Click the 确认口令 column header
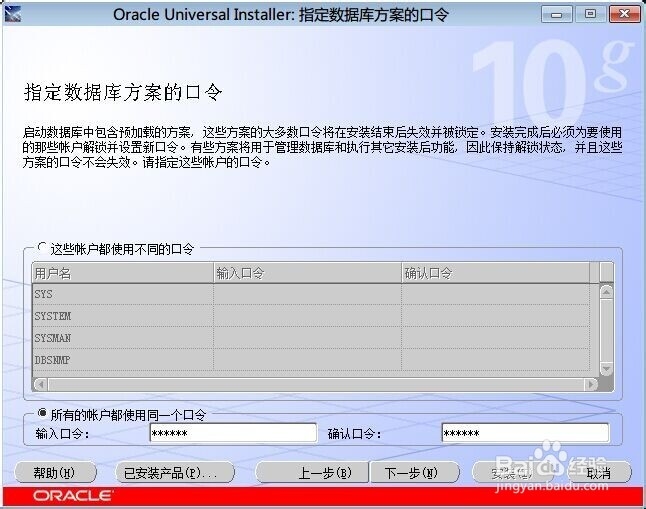Screen dimensions: 646x509 [496, 273]
